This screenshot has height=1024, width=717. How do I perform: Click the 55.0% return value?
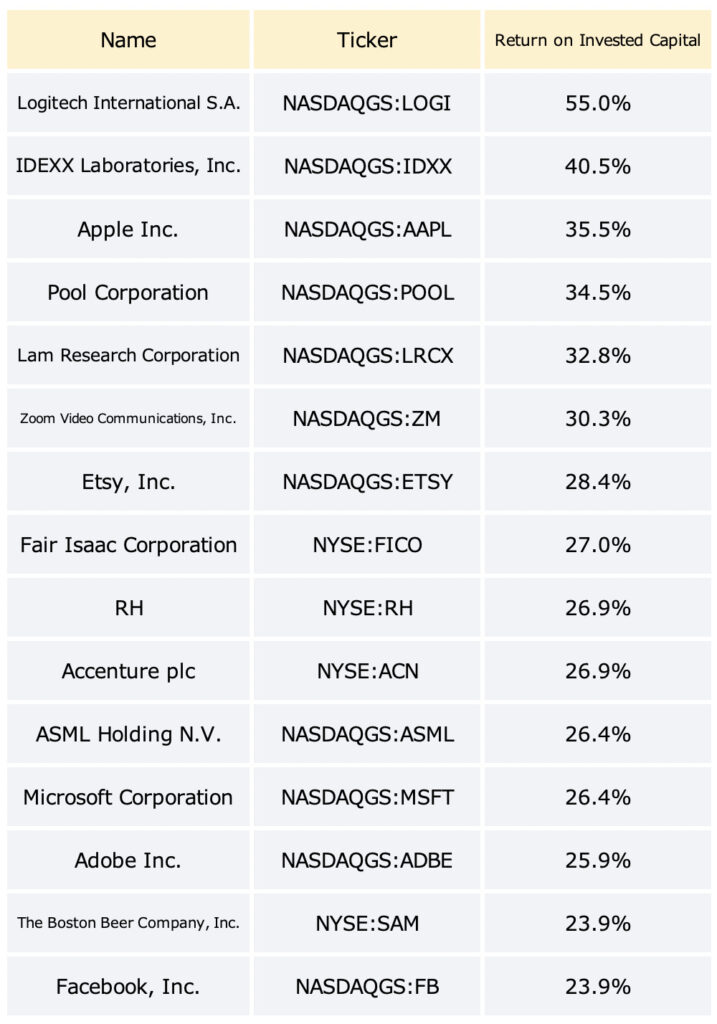click(x=598, y=103)
